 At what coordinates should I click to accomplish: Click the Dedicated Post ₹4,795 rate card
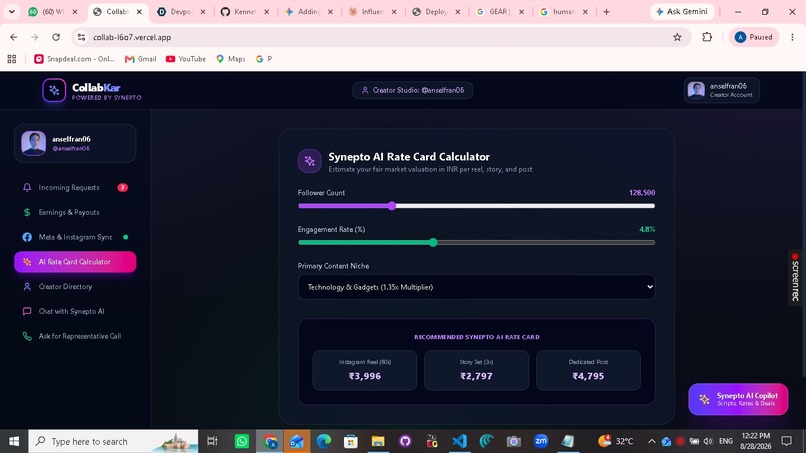tap(588, 370)
